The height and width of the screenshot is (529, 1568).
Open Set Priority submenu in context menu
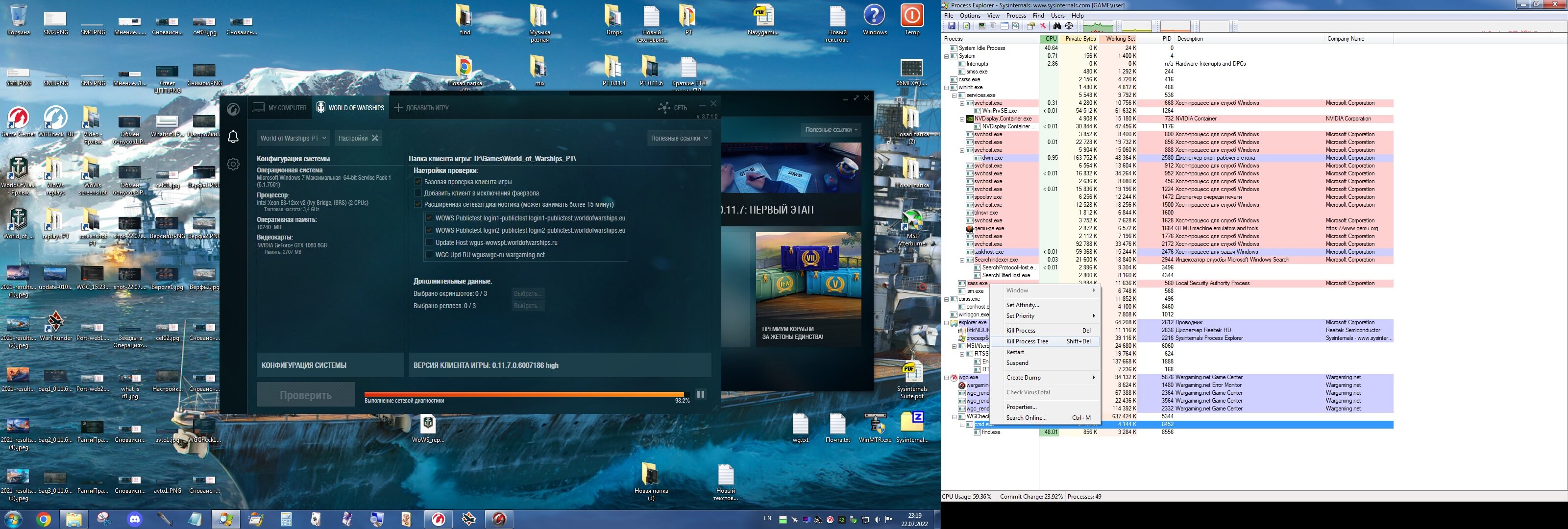pyautogui.click(x=1045, y=316)
